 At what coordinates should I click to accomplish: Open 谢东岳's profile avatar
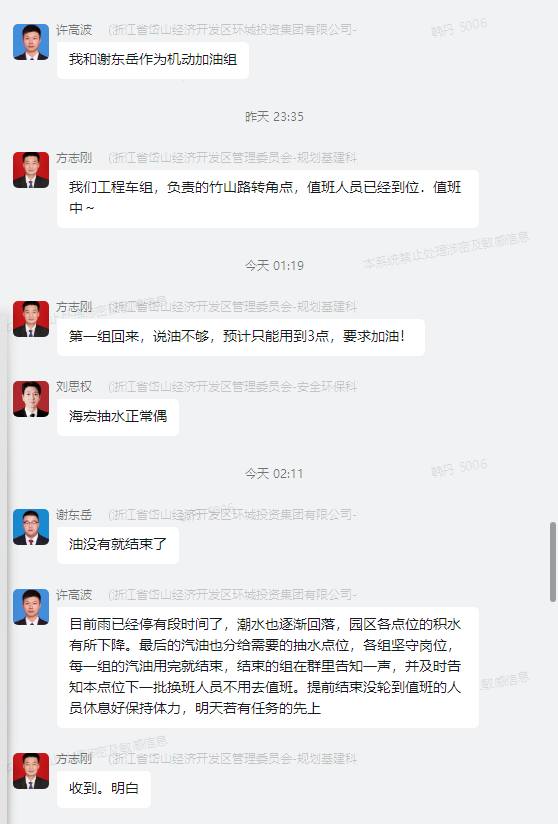point(31,527)
